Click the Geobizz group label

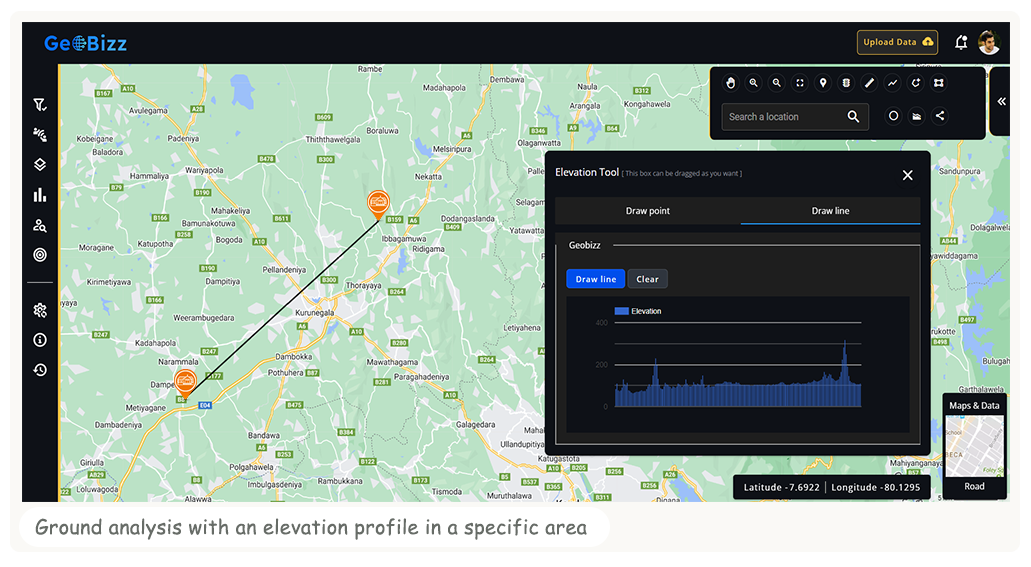(x=585, y=245)
